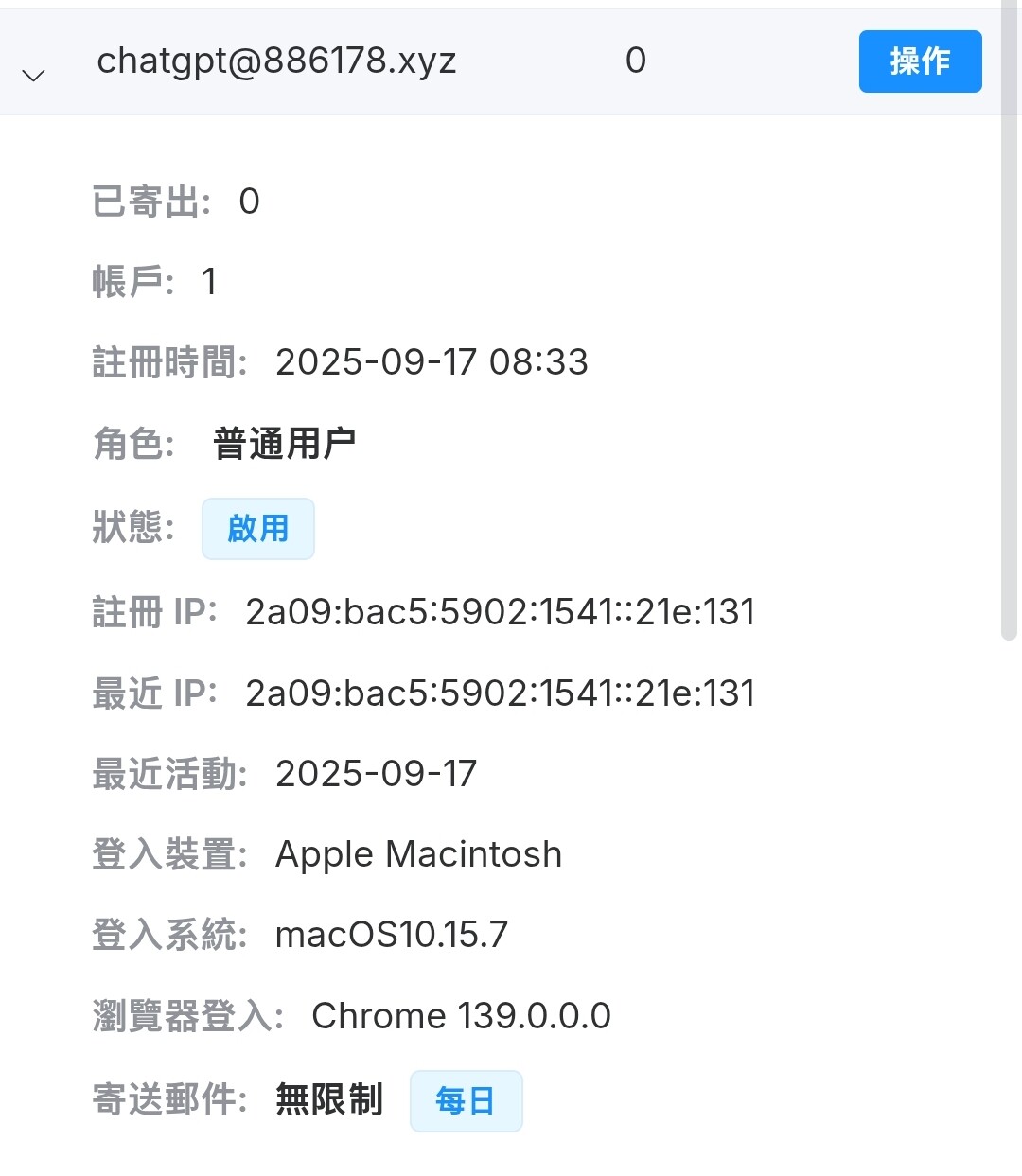Click the 最近活動 date 2025-09-17

click(376, 774)
